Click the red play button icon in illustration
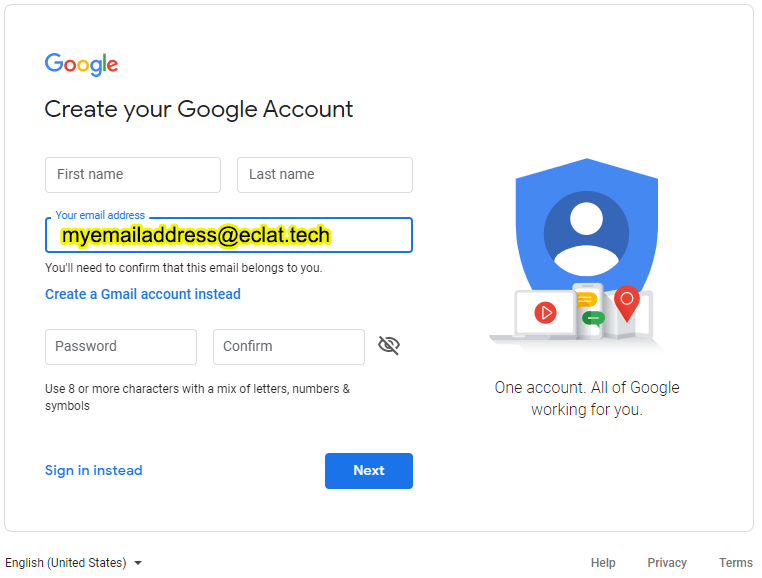Viewport: 762px width, 578px height. point(545,313)
